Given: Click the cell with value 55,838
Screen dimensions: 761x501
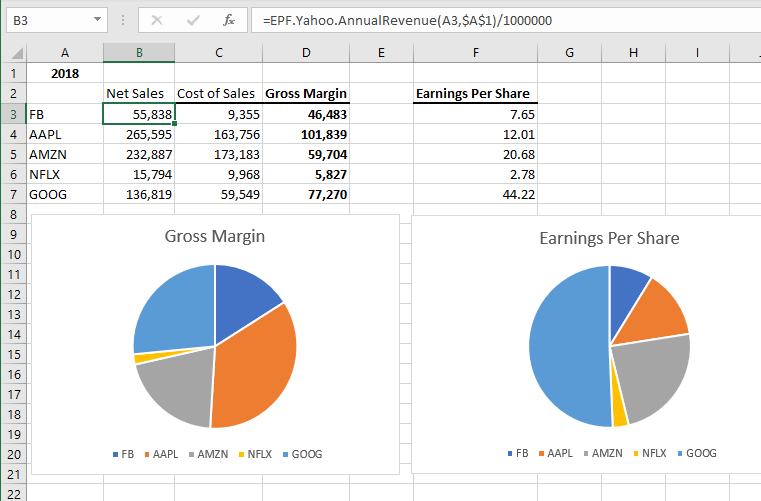Looking at the screenshot, I should tap(139, 114).
